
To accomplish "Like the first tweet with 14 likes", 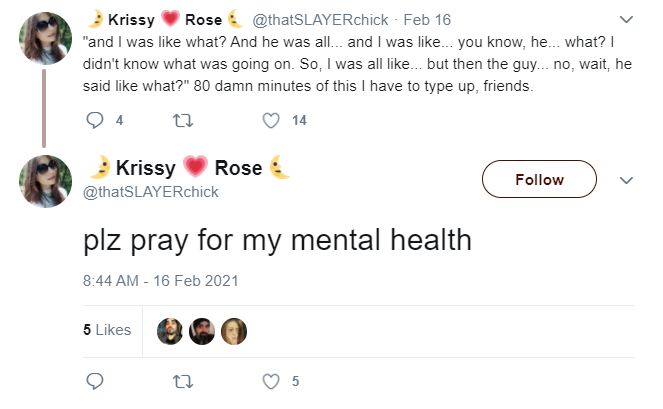I will [271, 121].
